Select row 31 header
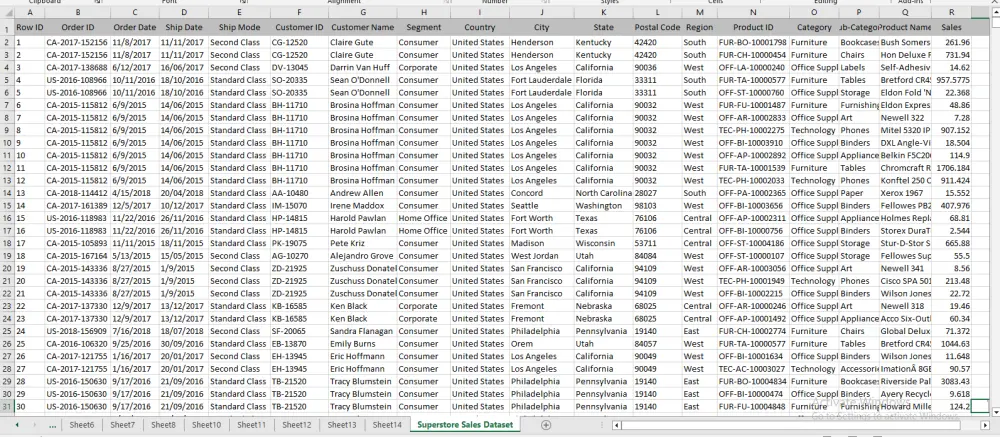Screen dimensions: 1000x437 pos(7,407)
